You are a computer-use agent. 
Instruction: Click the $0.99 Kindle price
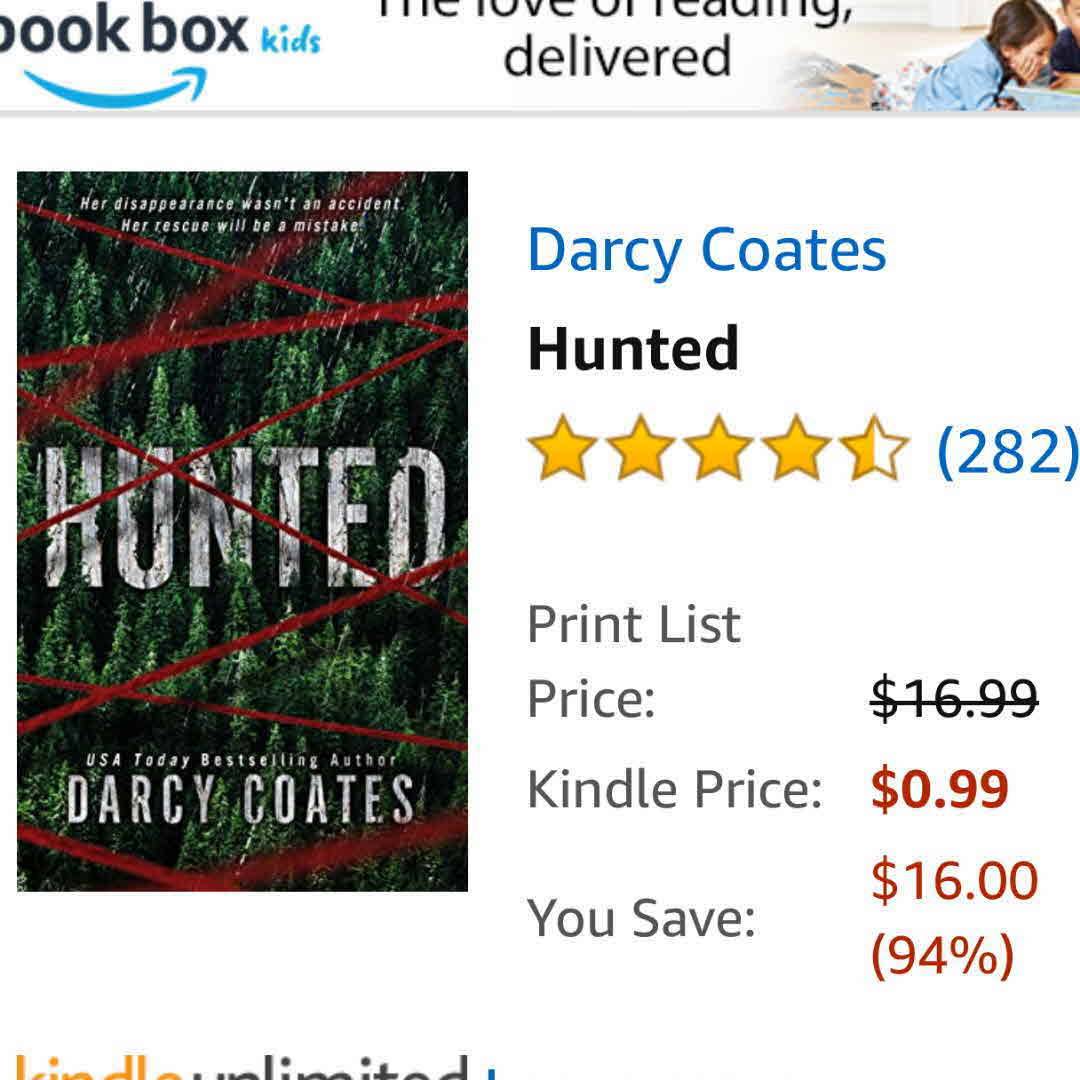point(939,789)
